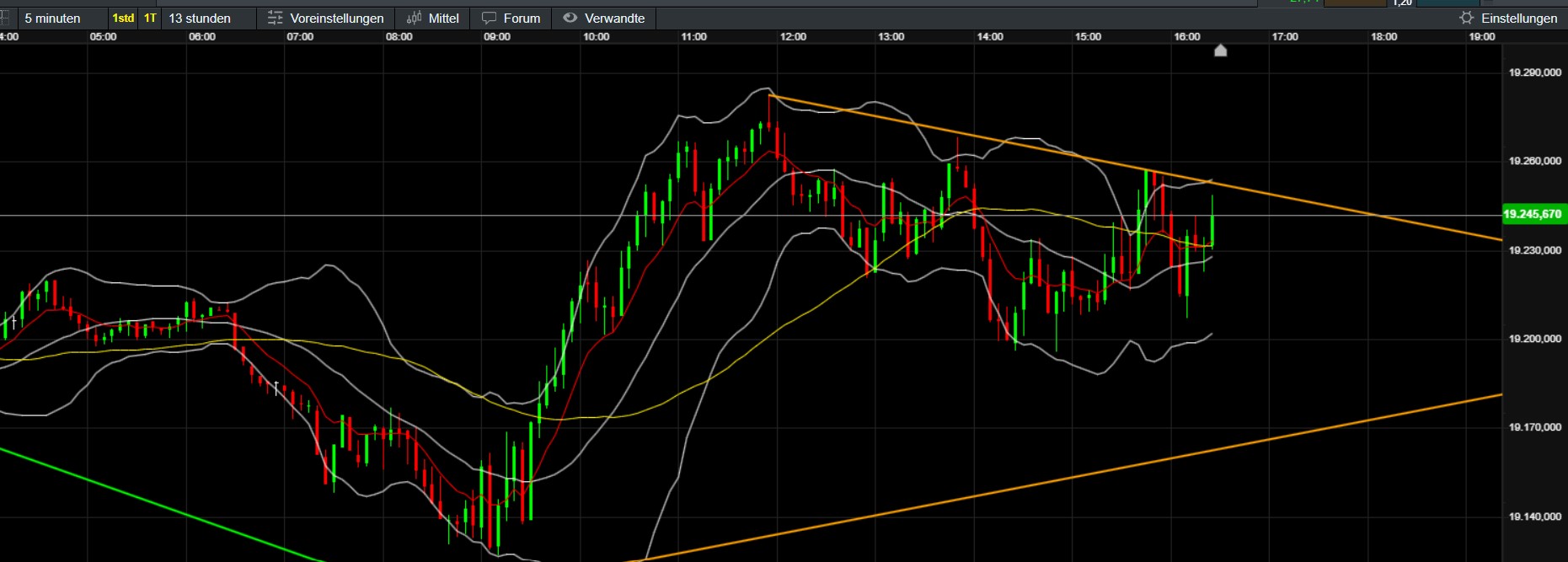Click the 08:00 time axis label
The width and height of the screenshot is (1568, 562).
[x=399, y=37]
